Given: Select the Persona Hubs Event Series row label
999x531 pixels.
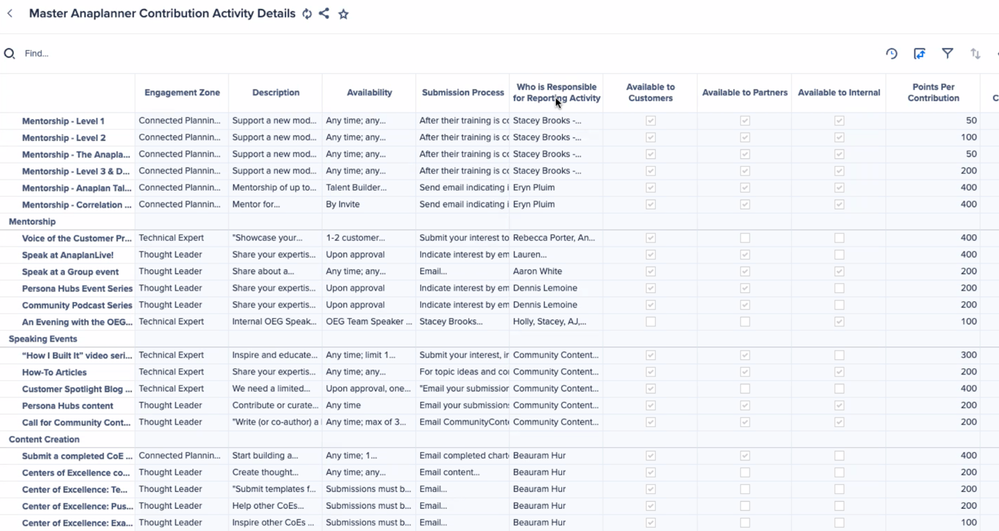Looking at the screenshot, I should click(x=77, y=288).
